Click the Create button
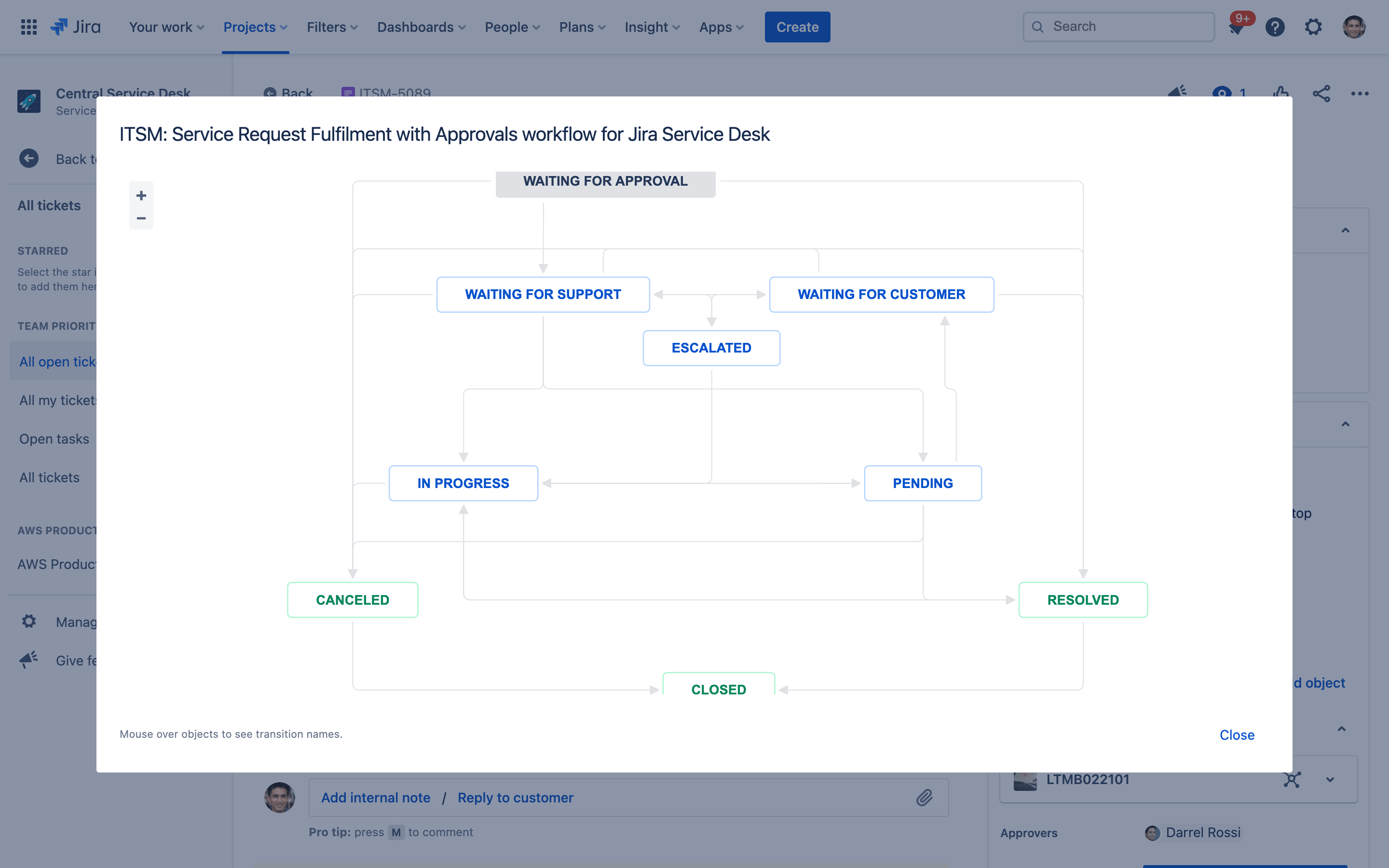Screen dimensions: 1389x868 [797, 27]
